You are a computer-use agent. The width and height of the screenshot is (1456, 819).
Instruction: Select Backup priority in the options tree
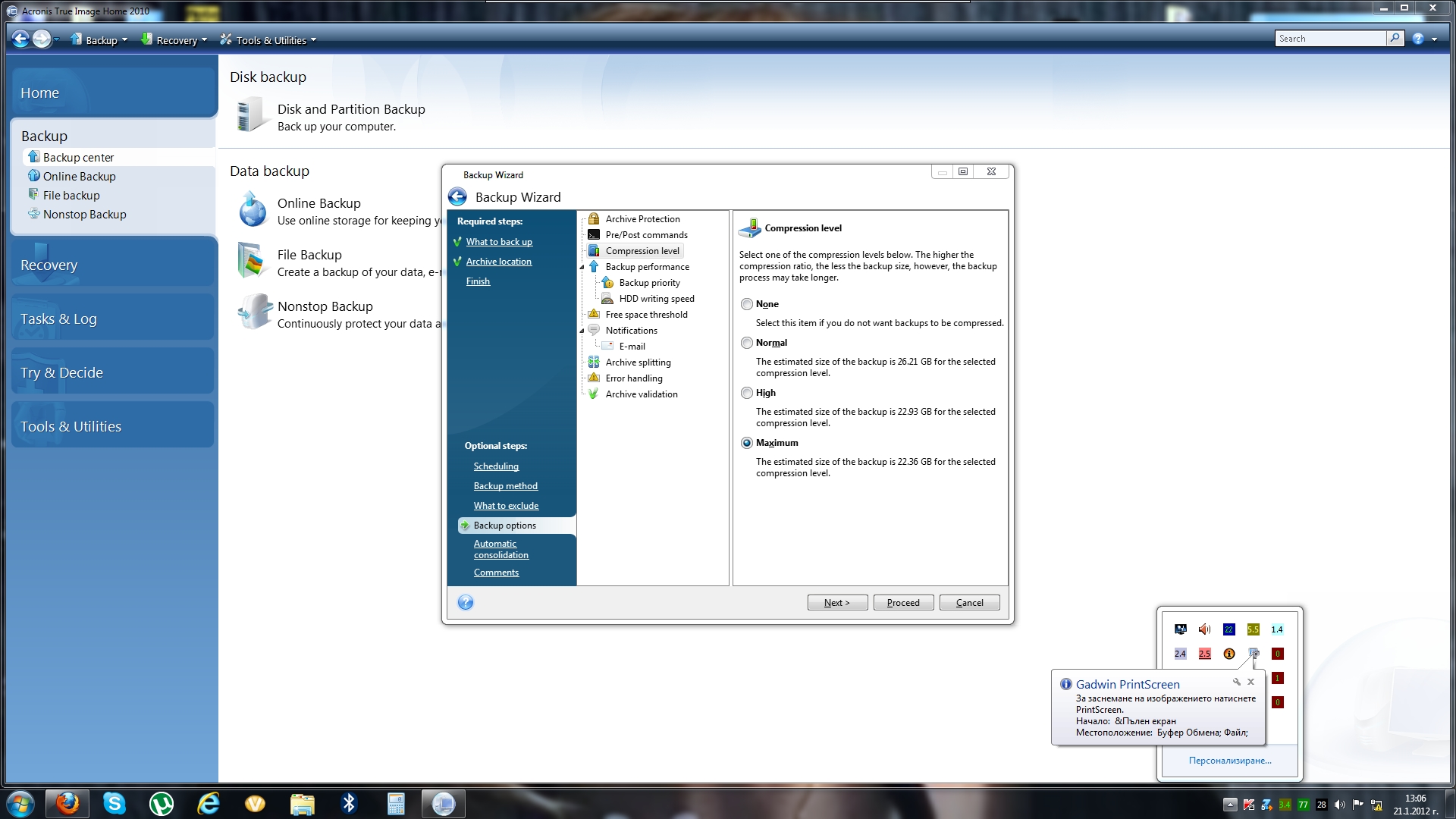tap(649, 283)
